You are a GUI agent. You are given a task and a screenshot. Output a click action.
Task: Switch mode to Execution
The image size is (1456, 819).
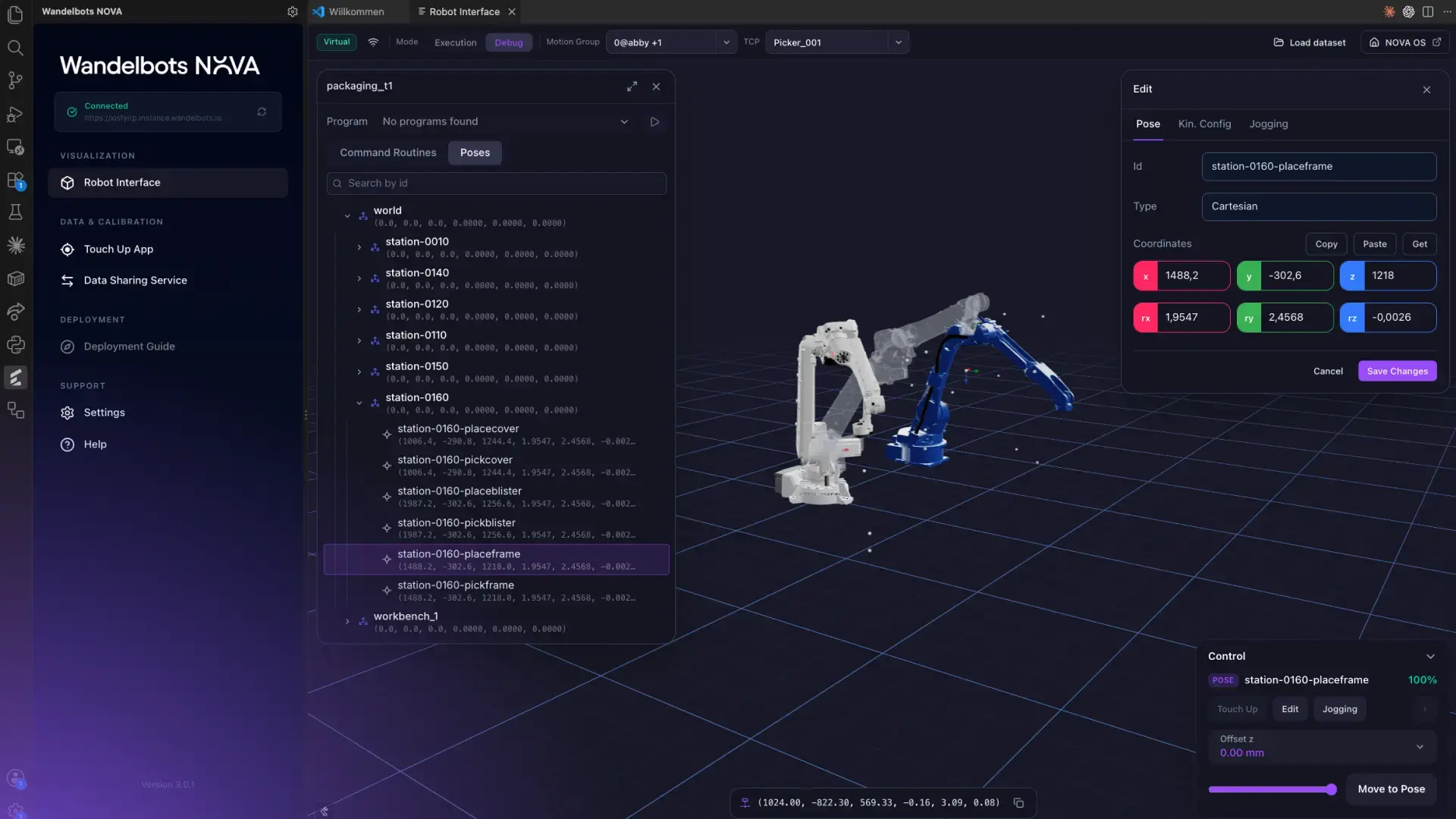click(455, 42)
